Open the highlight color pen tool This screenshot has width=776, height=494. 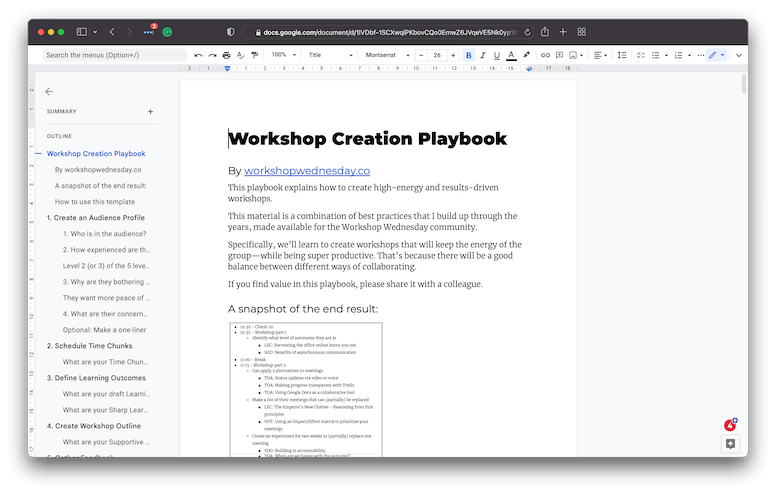click(x=527, y=55)
